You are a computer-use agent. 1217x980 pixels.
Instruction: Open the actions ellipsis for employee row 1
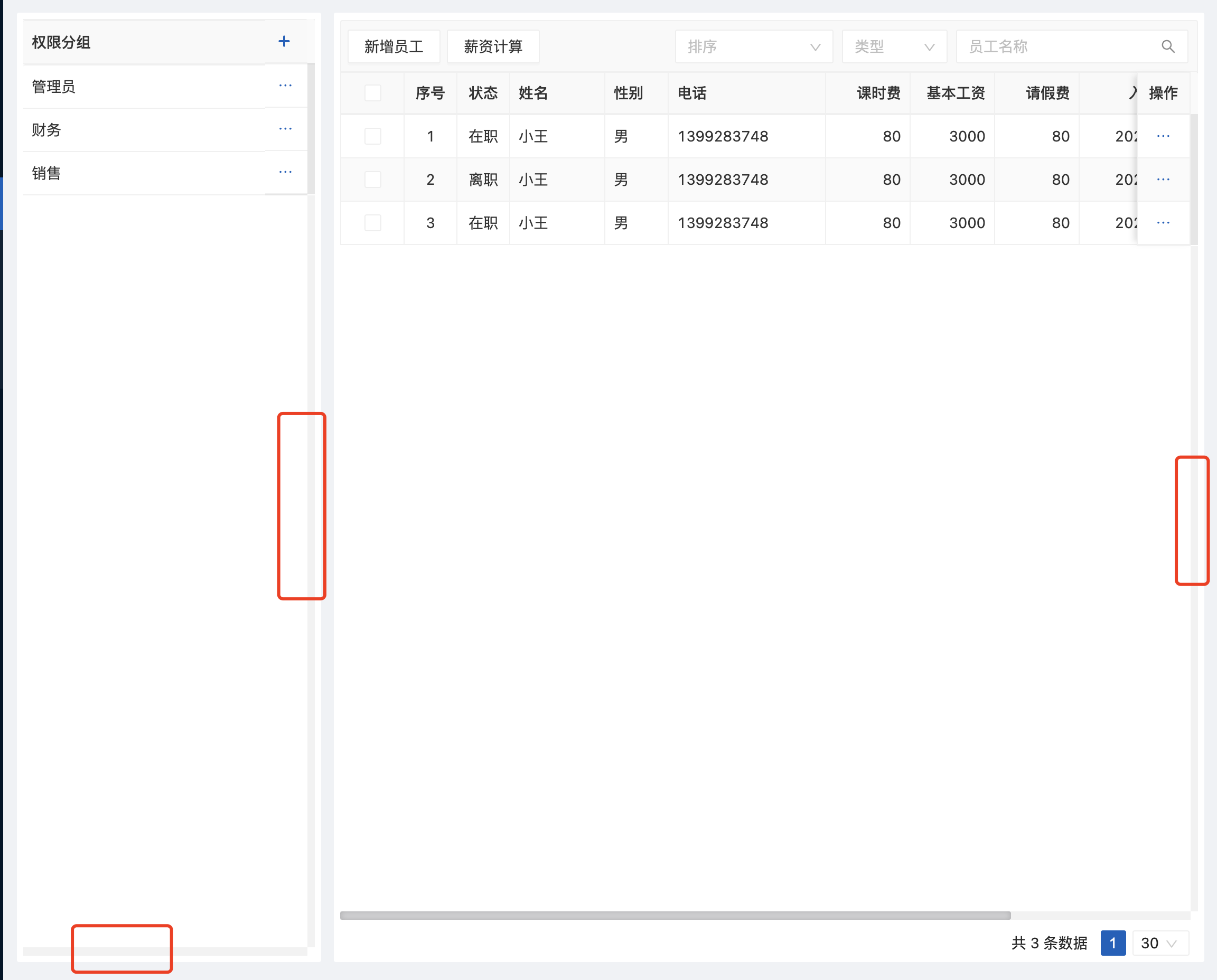click(x=1163, y=136)
